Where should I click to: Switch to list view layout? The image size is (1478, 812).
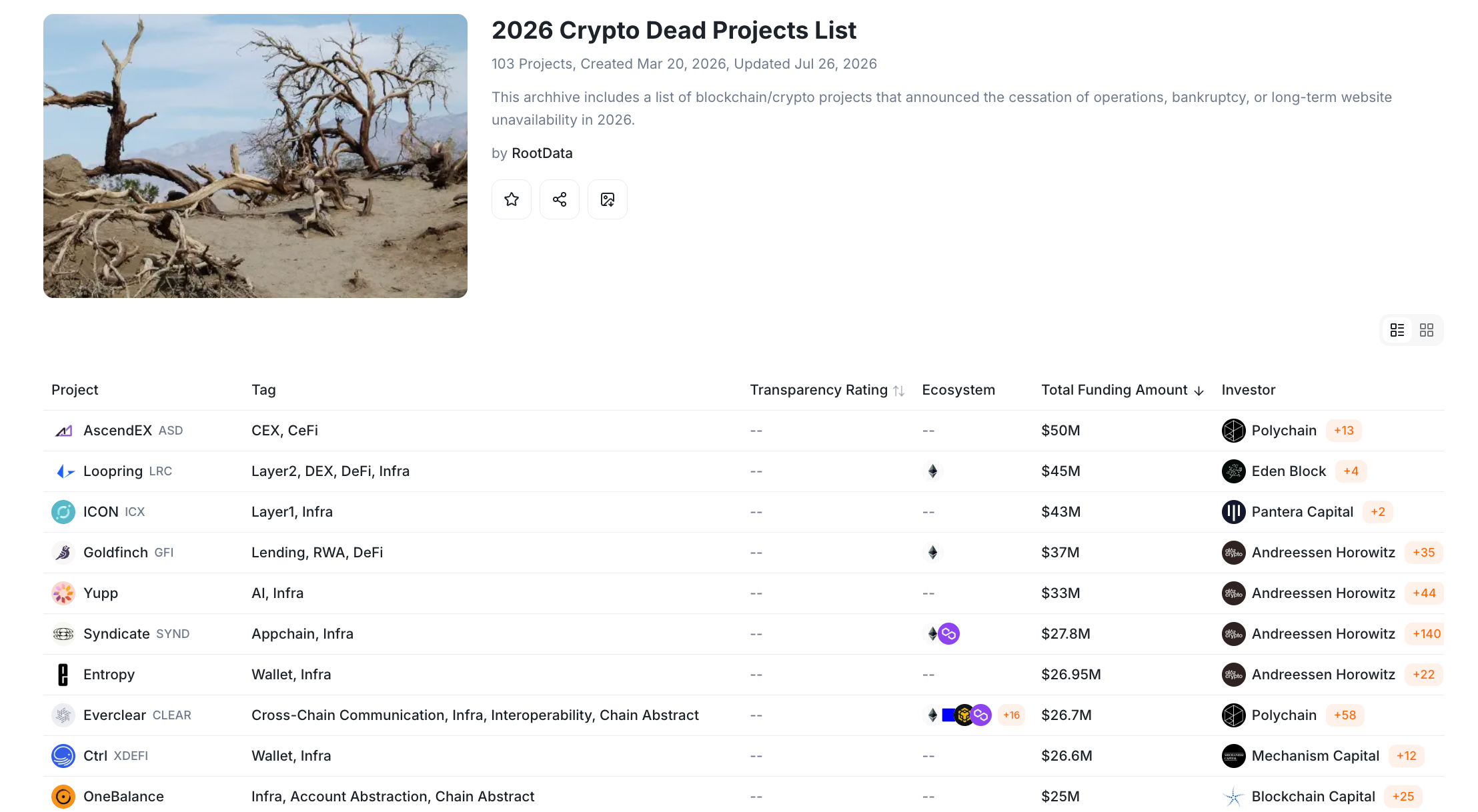(x=1397, y=330)
